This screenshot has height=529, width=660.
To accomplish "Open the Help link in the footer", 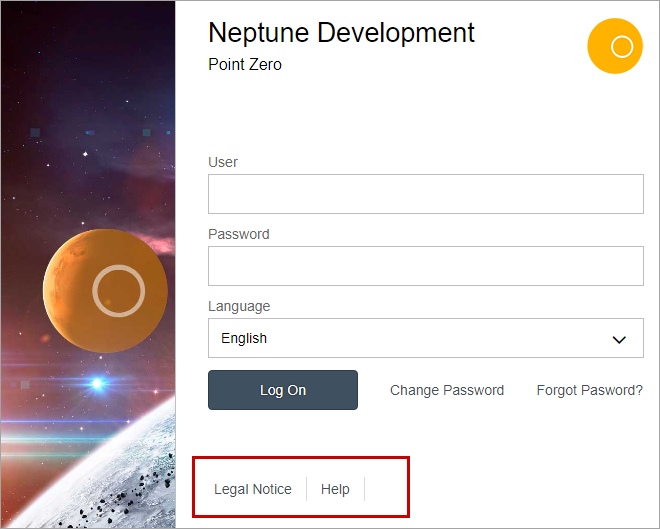I will 335,489.
